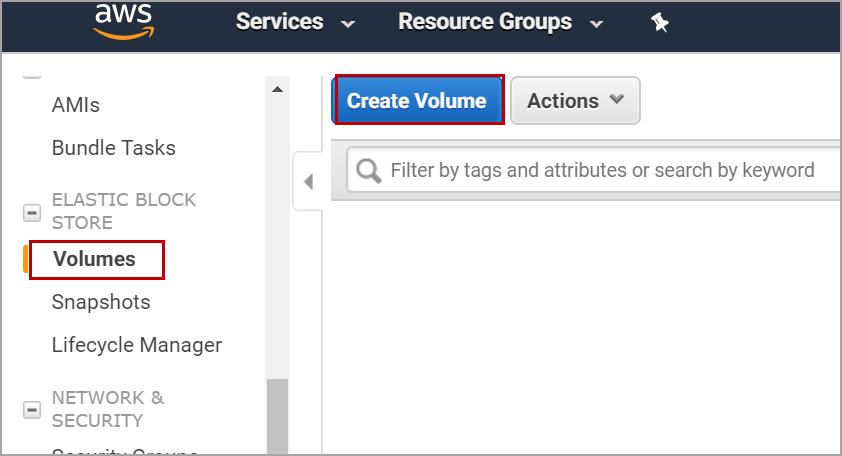This screenshot has height=456, width=842.
Task: Go to AMIs in the sidebar
Action: click(76, 105)
